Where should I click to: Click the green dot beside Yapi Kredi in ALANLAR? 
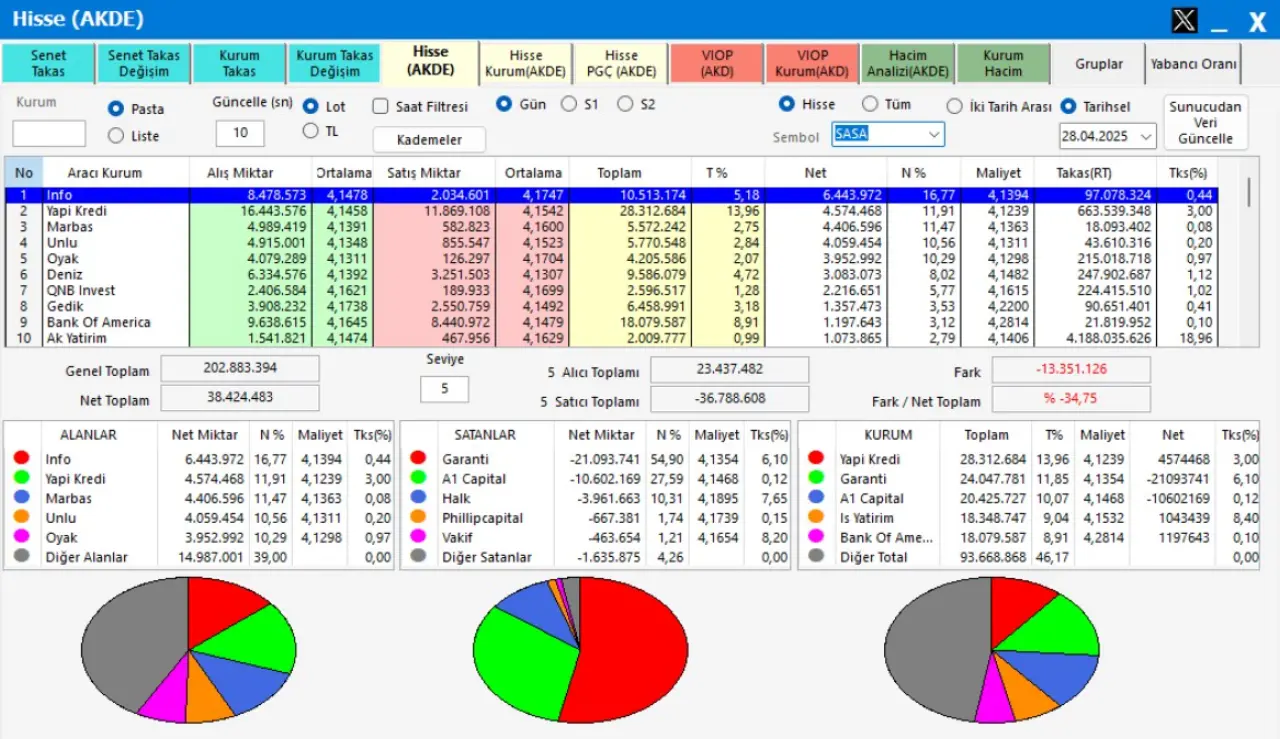(x=21, y=479)
